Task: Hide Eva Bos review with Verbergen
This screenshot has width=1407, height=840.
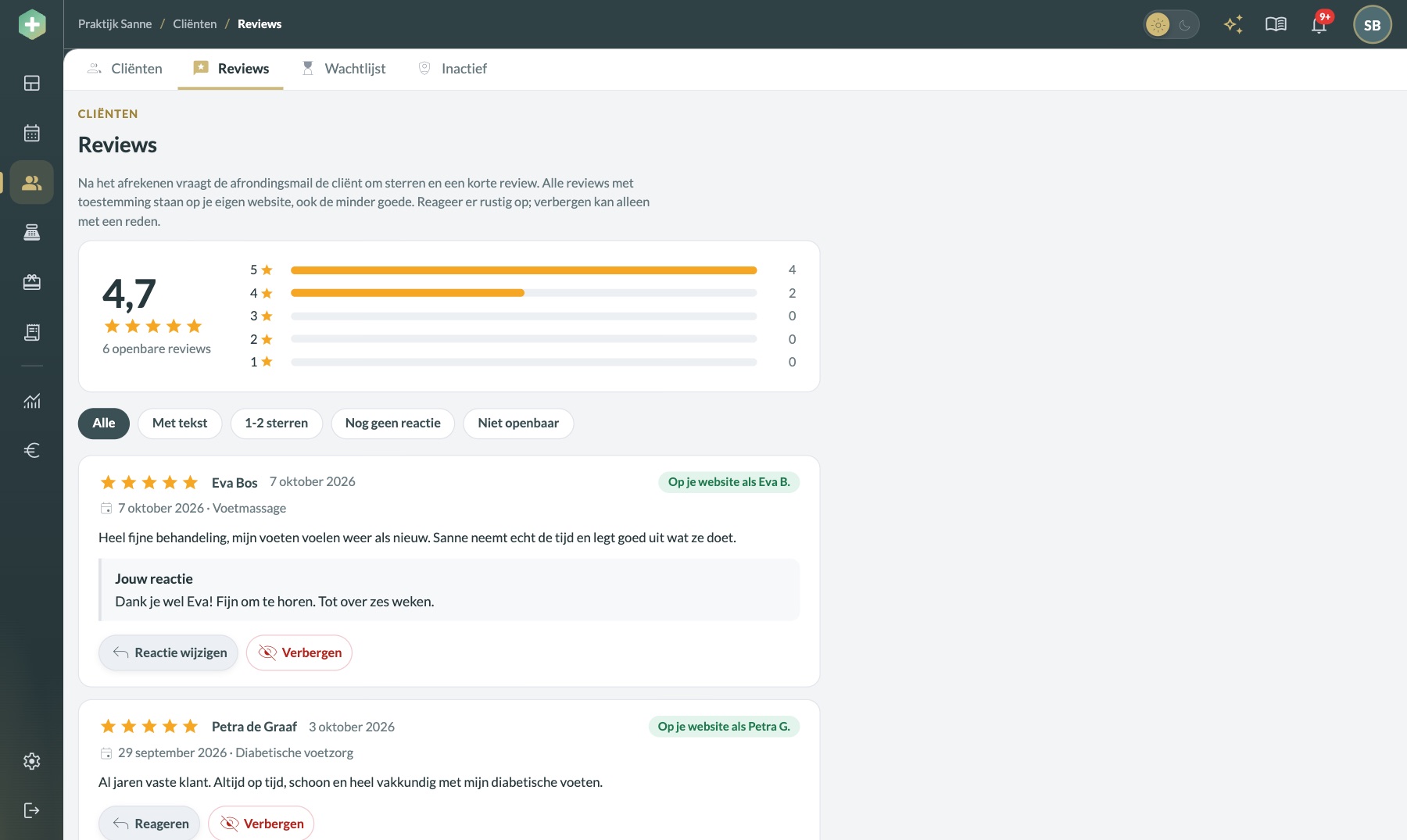Action: (x=299, y=652)
